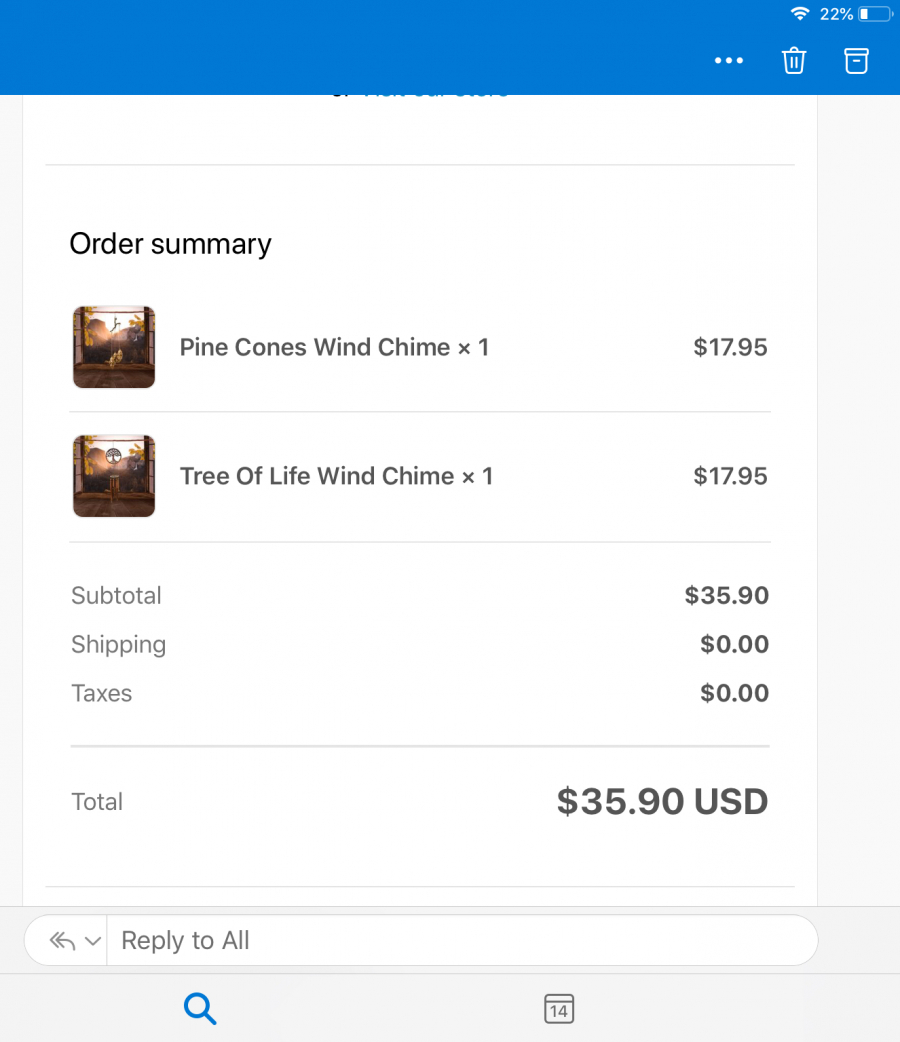This screenshot has width=900, height=1042.
Task: Delete this email with the trash icon
Action: coord(793,61)
